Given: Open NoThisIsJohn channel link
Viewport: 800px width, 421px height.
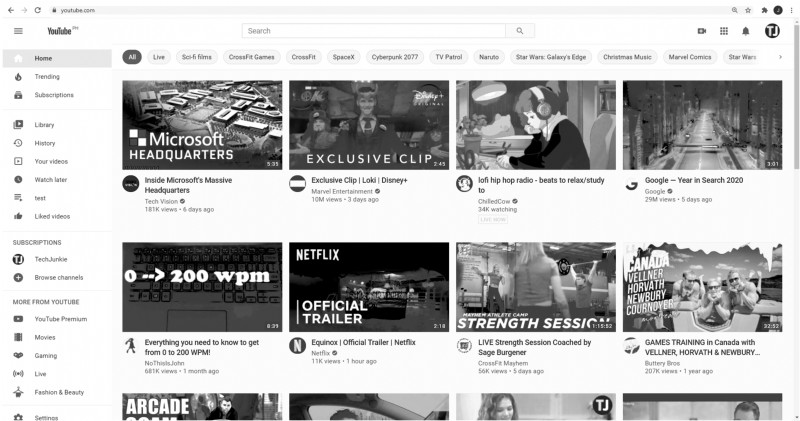Looking at the screenshot, I should pyautogui.click(x=164, y=363).
